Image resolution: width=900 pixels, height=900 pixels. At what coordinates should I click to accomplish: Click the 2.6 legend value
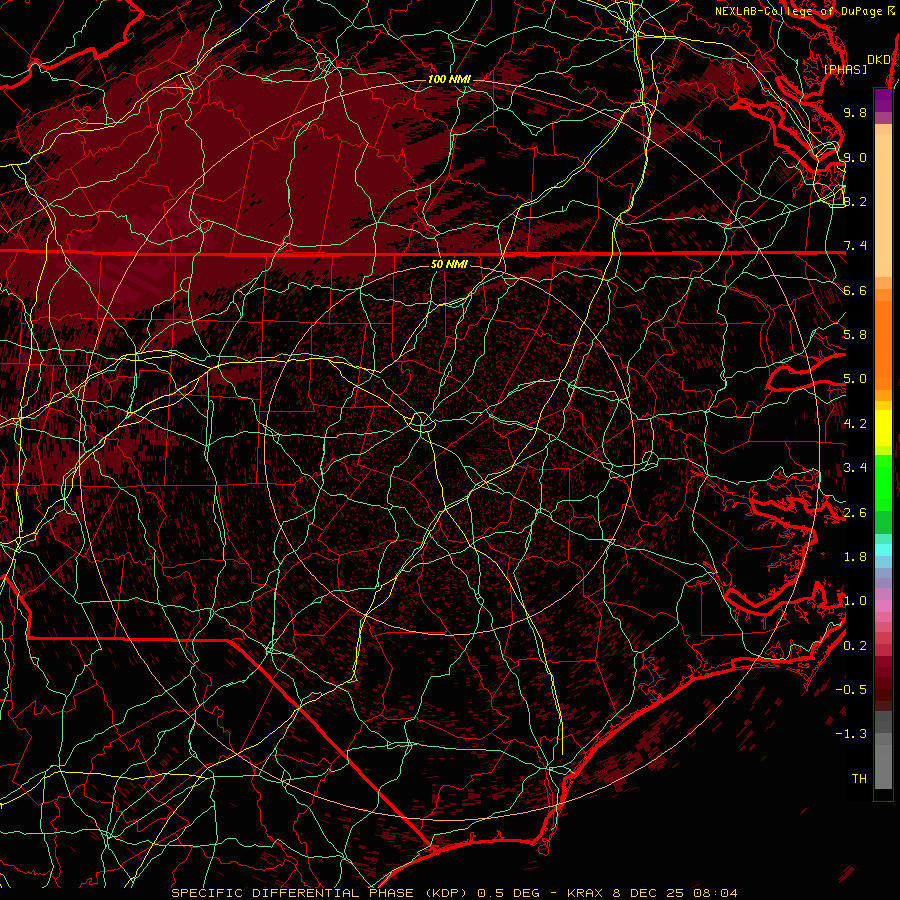(x=855, y=513)
